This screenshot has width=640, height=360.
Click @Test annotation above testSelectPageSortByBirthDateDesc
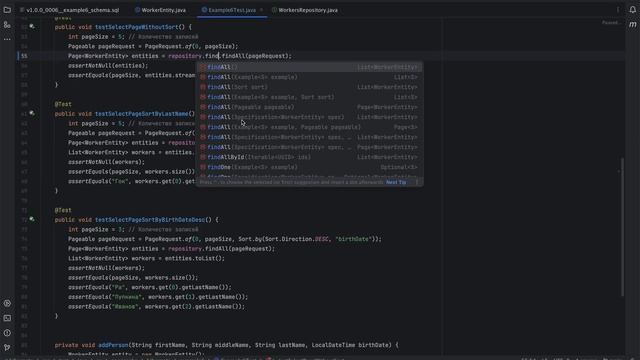click(63, 210)
